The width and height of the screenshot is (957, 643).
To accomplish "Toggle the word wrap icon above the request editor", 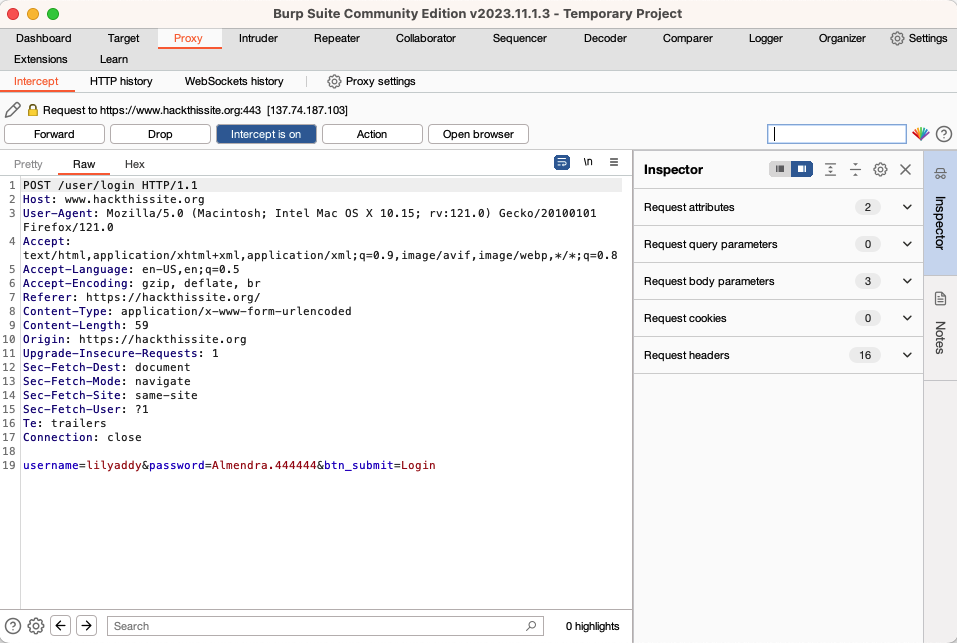I will [x=561, y=161].
